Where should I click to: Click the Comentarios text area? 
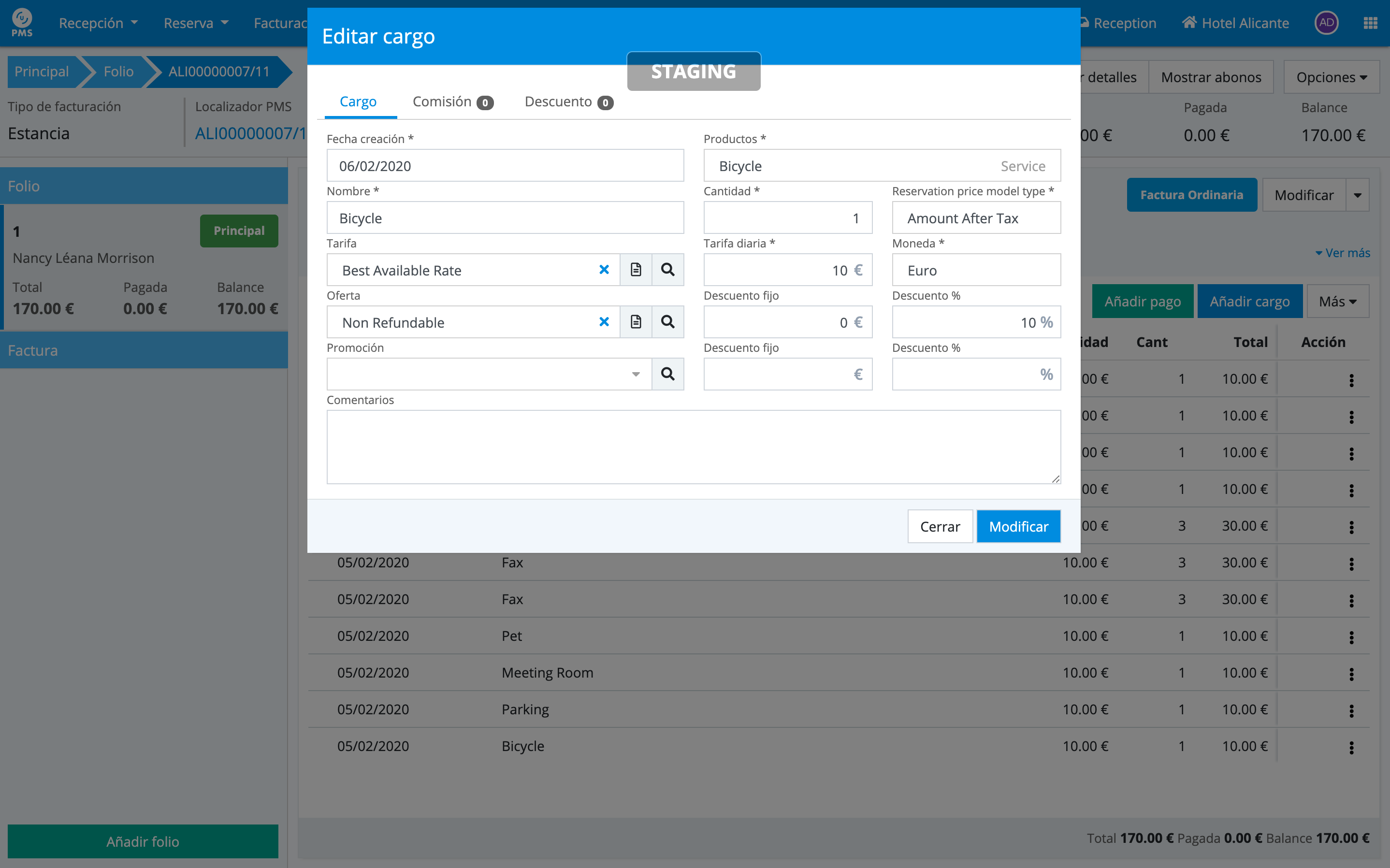pos(693,447)
